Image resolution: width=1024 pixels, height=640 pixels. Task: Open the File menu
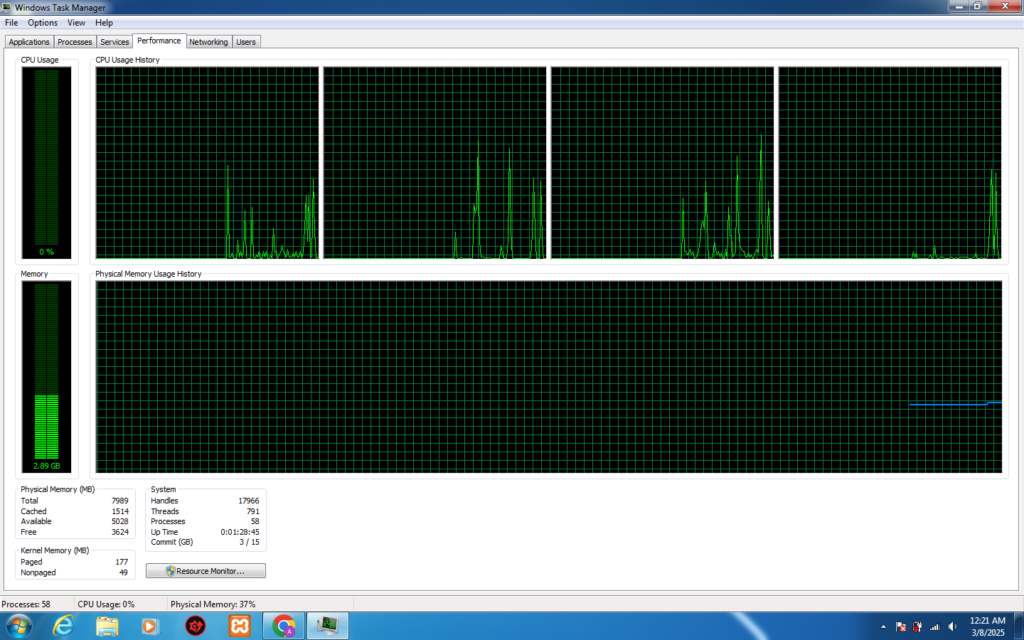(x=11, y=23)
